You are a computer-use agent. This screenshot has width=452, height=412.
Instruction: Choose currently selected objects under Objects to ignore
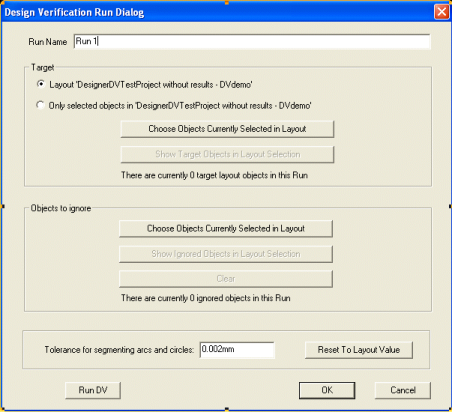click(x=226, y=229)
